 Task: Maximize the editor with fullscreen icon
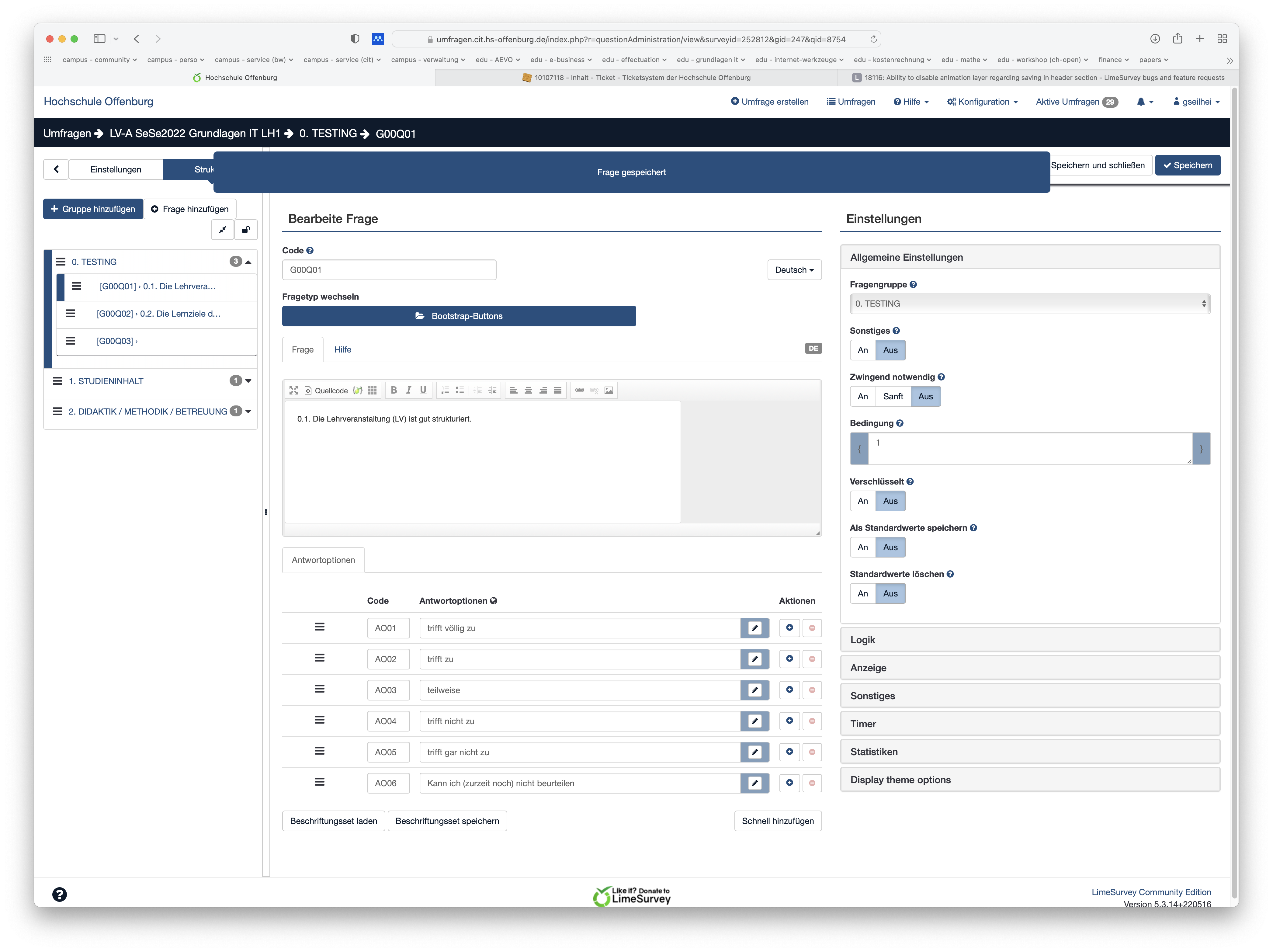pos(293,390)
